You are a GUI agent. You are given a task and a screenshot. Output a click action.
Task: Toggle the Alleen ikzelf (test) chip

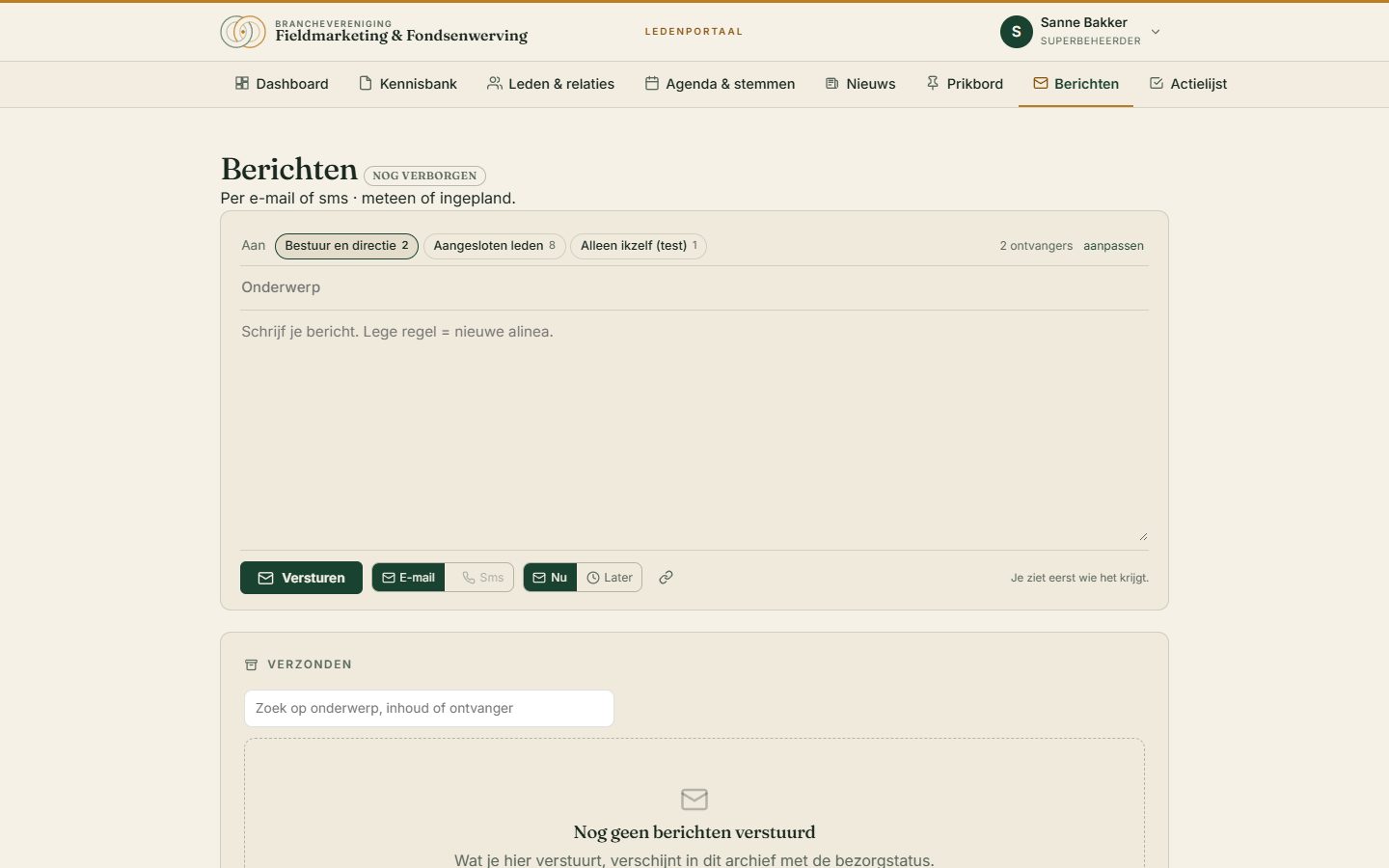pos(639,246)
